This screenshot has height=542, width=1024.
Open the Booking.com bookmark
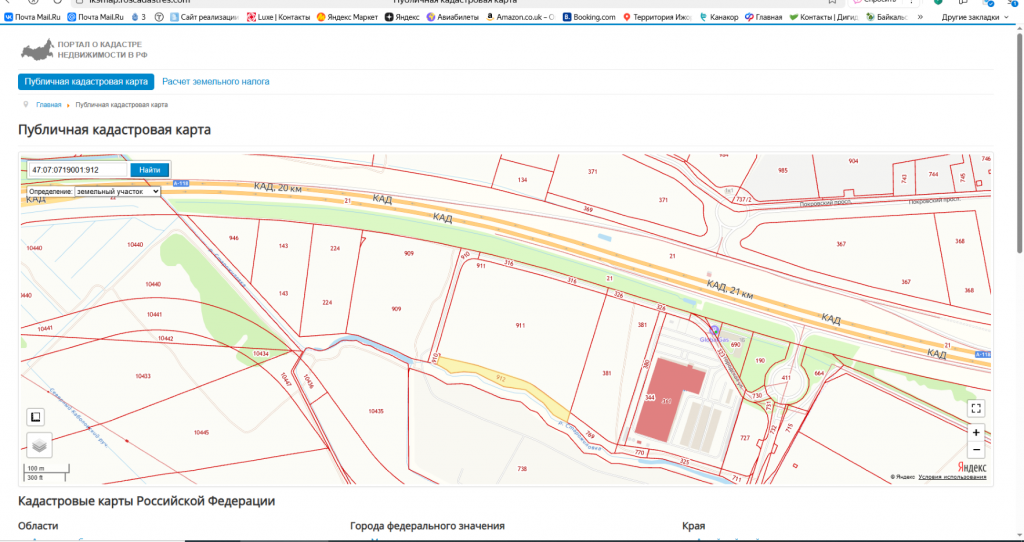(x=589, y=18)
